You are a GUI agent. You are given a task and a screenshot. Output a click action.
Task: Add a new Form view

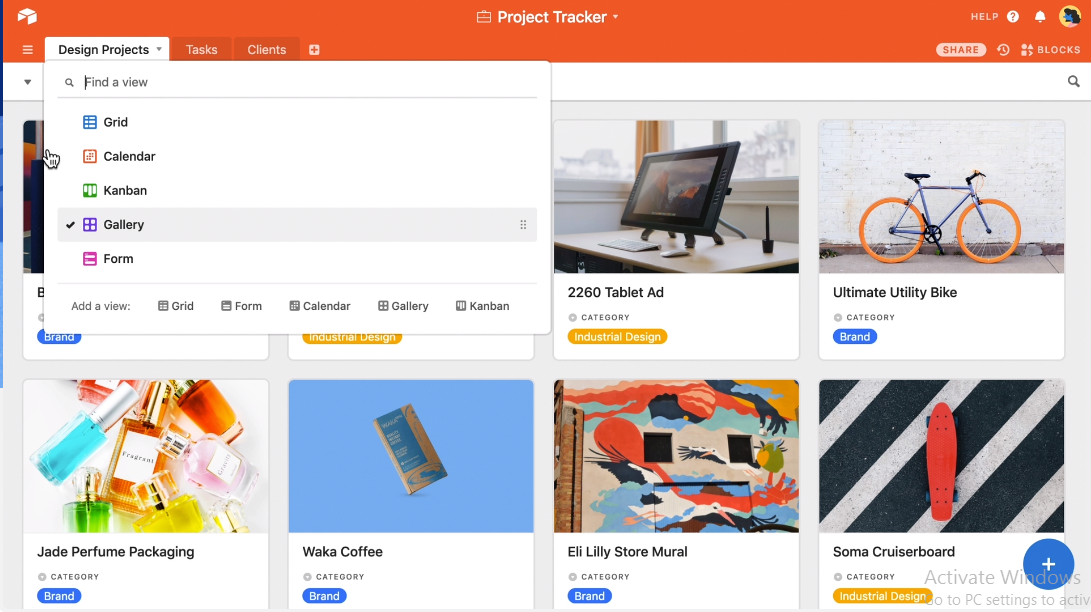click(x=241, y=306)
